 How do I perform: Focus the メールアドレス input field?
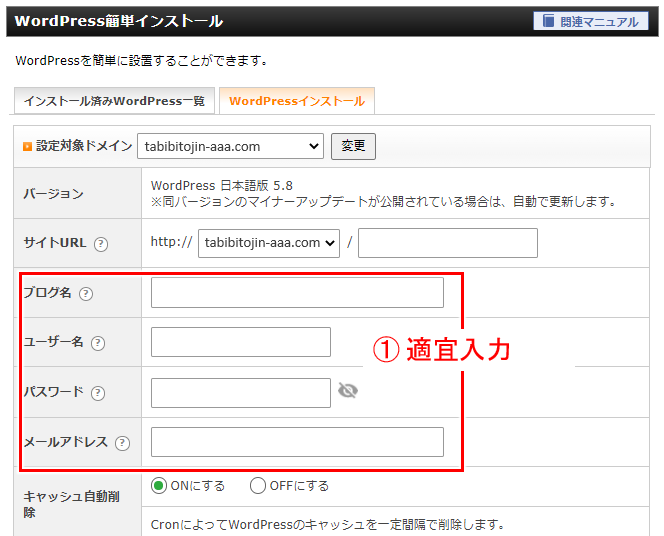297,442
